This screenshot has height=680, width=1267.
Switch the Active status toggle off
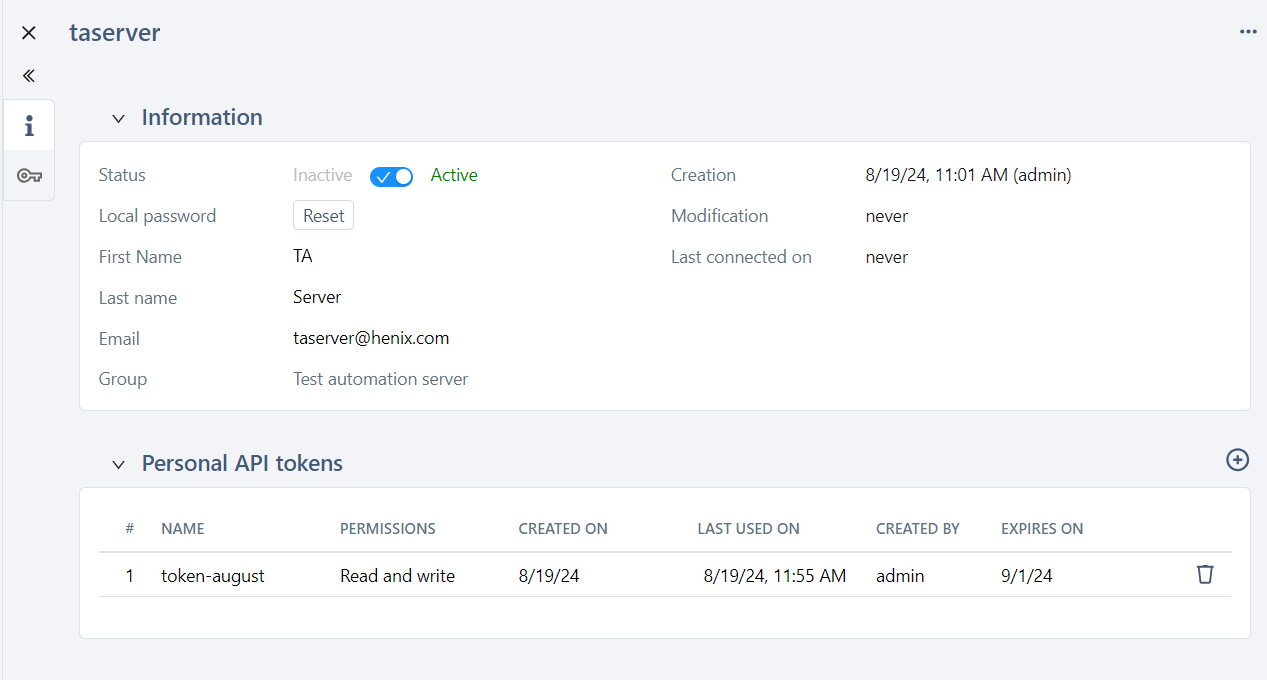391,176
